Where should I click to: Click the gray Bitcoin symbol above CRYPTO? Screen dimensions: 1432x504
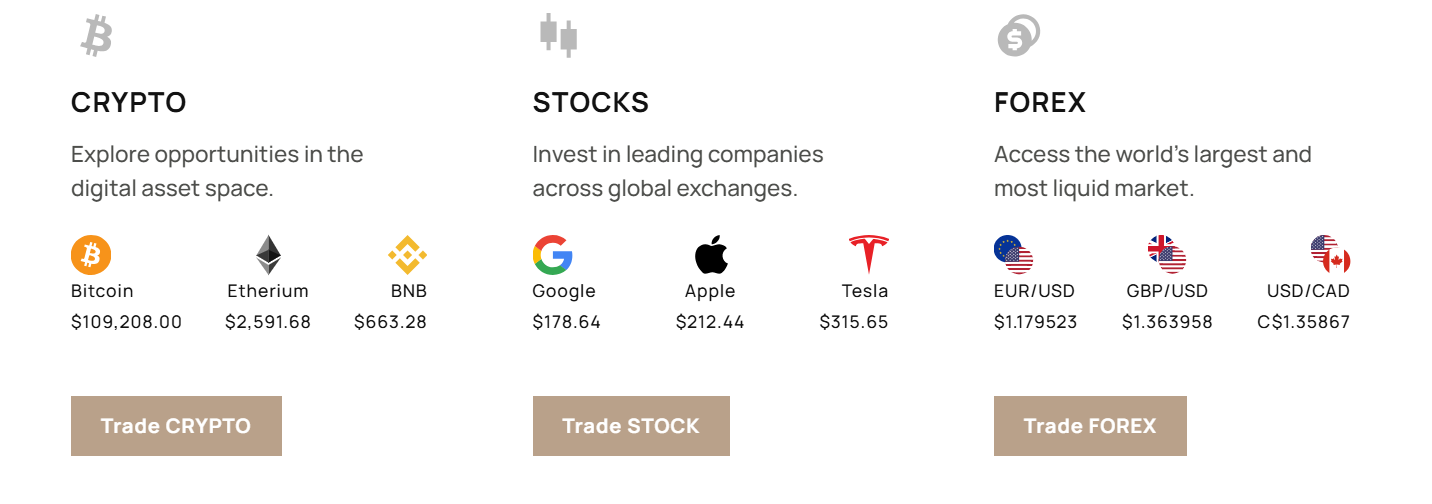97,36
